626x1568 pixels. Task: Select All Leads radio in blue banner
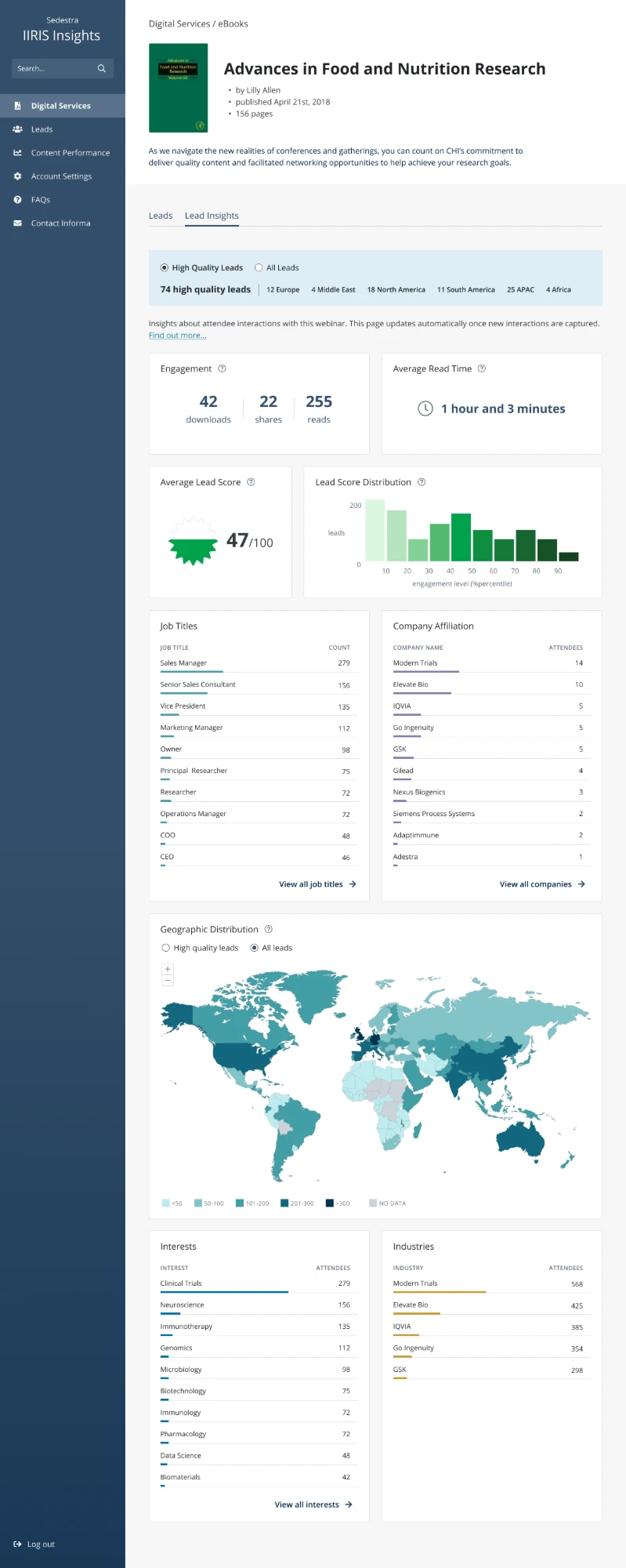coord(259,268)
